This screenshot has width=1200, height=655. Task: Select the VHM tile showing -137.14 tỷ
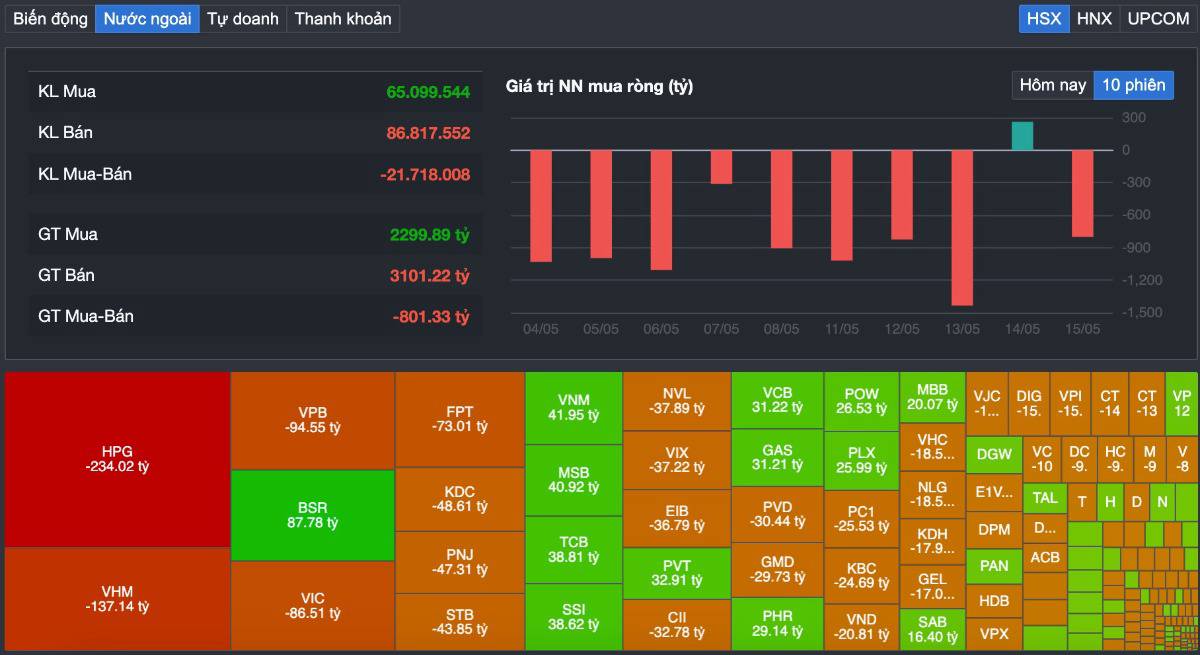click(x=117, y=599)
